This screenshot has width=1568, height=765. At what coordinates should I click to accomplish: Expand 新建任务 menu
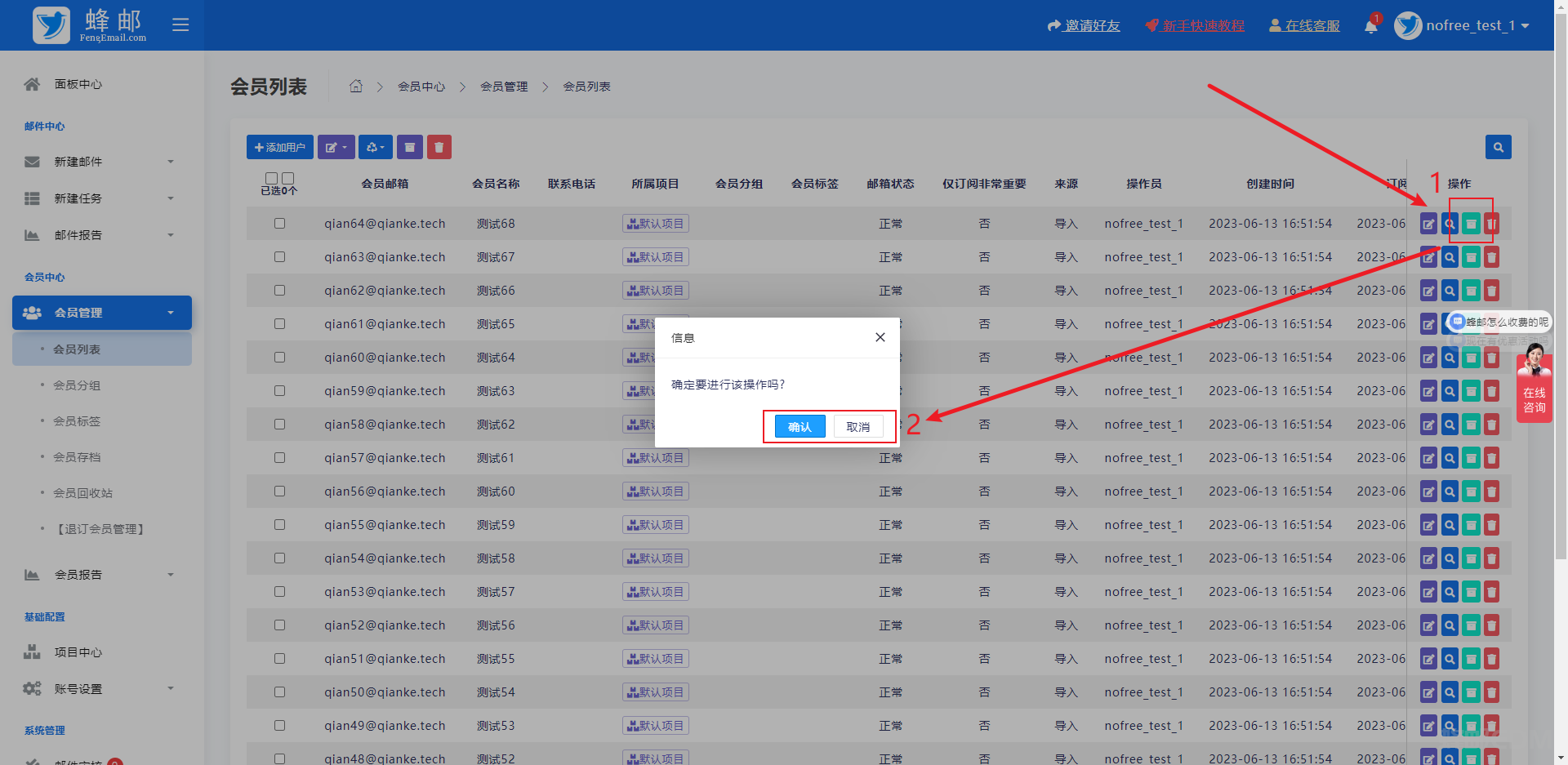click(101, 198)
